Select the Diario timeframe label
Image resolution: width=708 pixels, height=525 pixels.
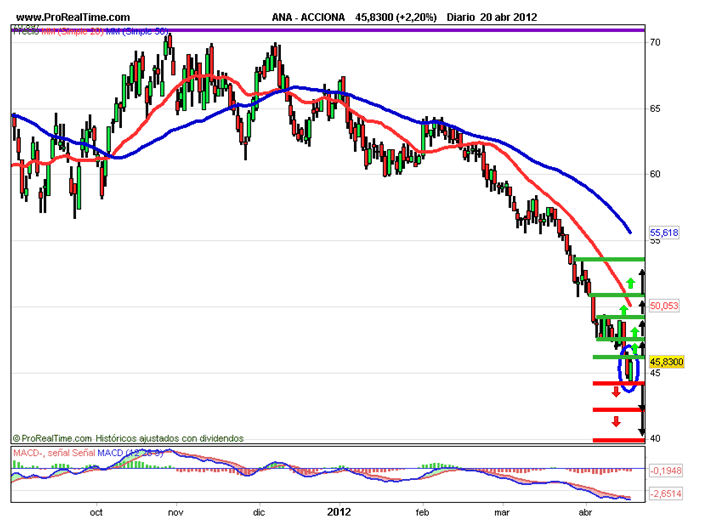click(461, 17)
